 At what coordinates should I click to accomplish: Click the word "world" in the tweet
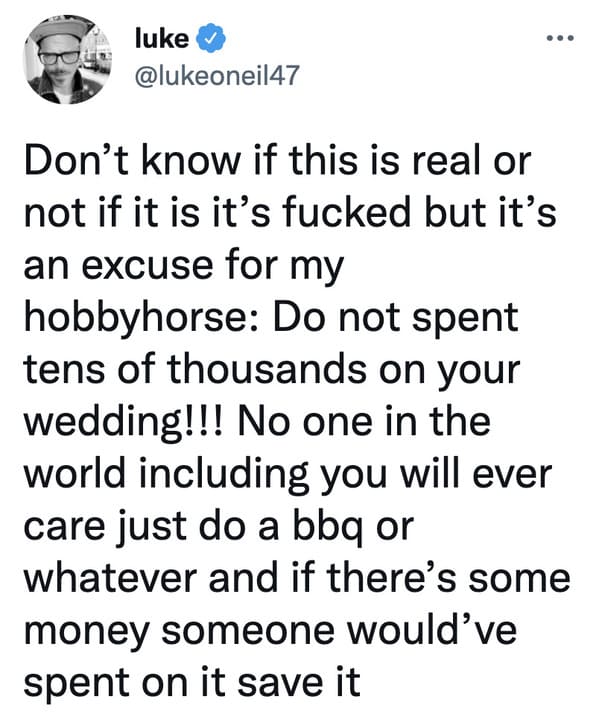[x=75, y=475]
